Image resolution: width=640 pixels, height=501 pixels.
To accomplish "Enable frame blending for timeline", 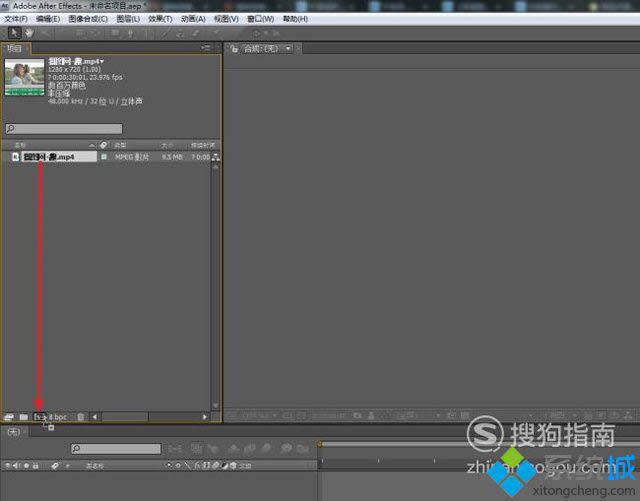I will 250,449.
